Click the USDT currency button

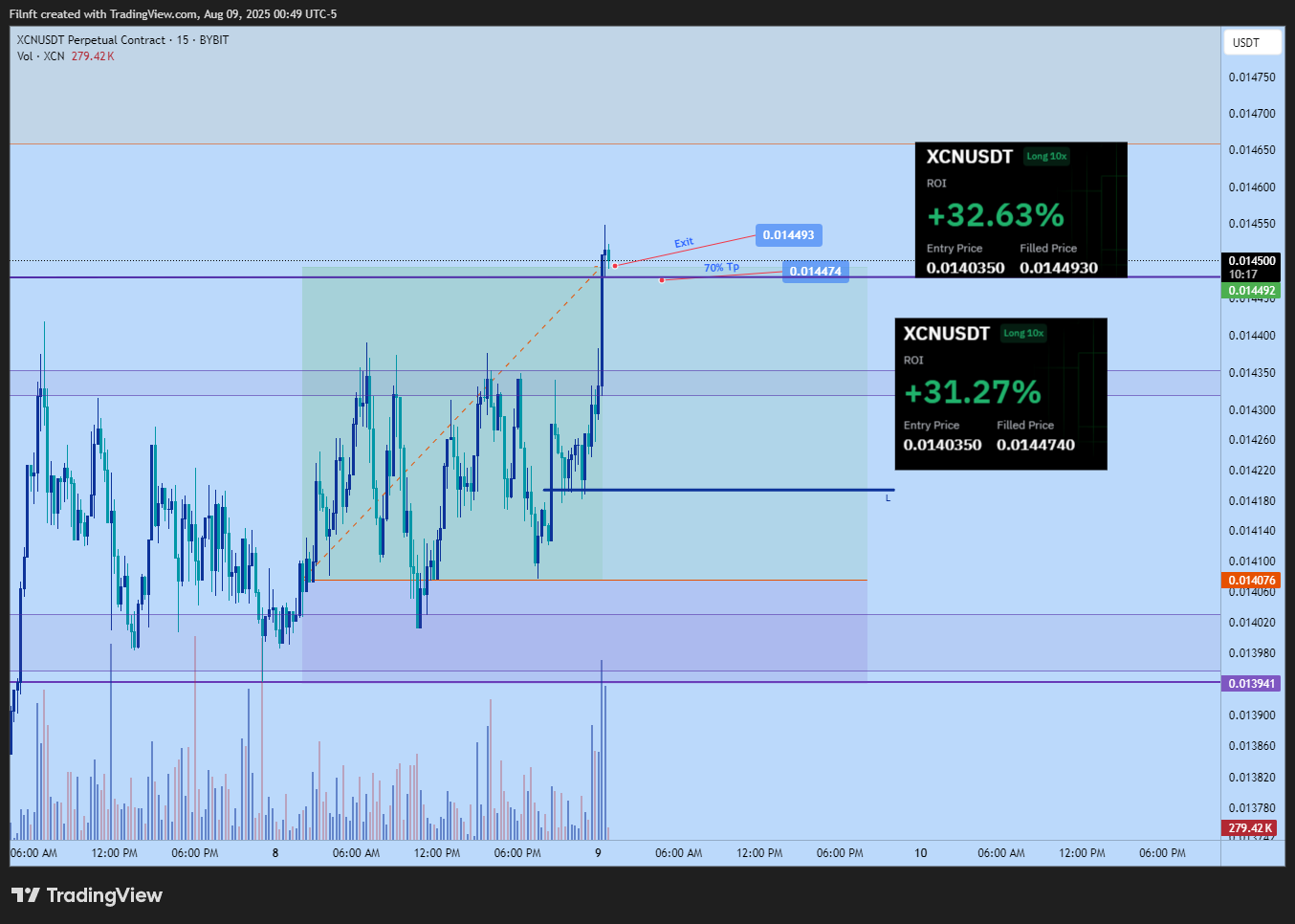coord(1252,42)
